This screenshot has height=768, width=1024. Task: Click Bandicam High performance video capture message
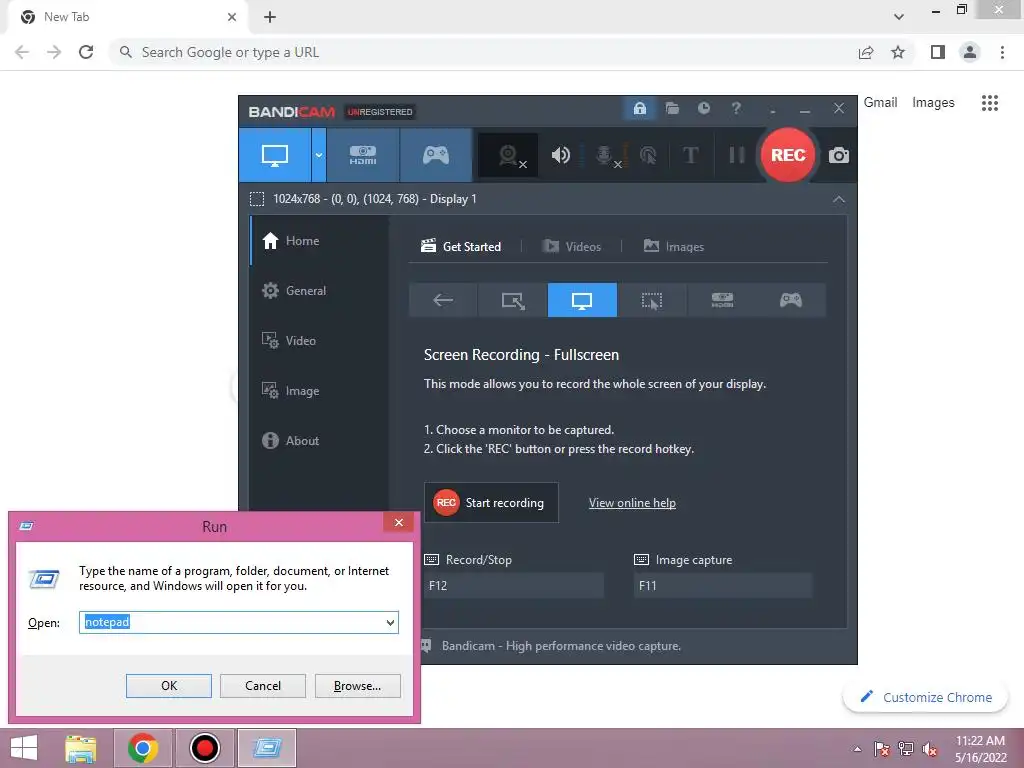561,646
